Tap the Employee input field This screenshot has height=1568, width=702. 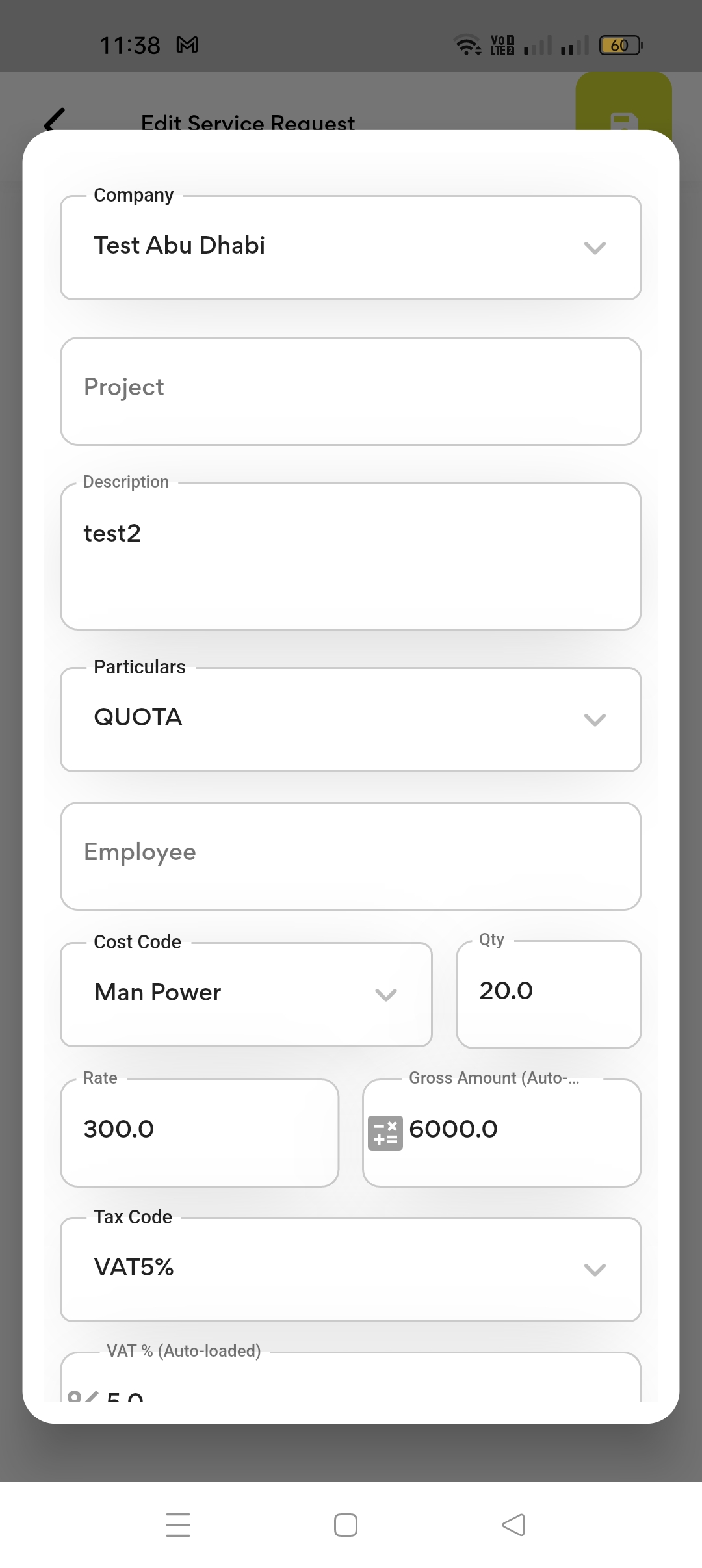[x=350, y=856]
